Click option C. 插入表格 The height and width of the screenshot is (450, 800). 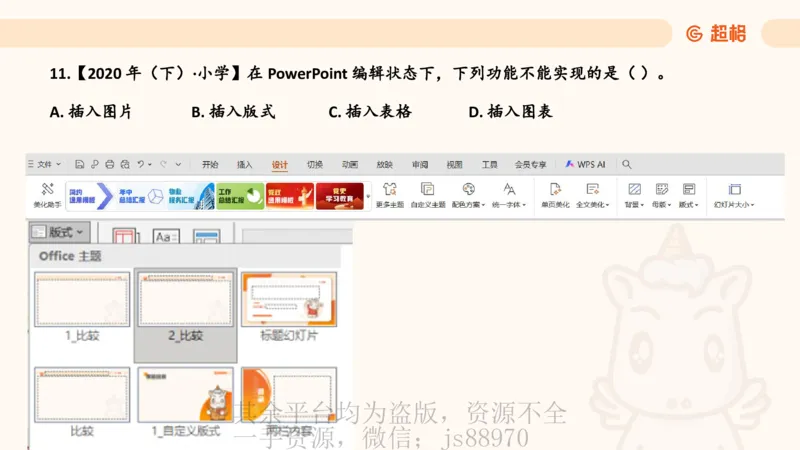pyautogui.click(x=370, y=112)
